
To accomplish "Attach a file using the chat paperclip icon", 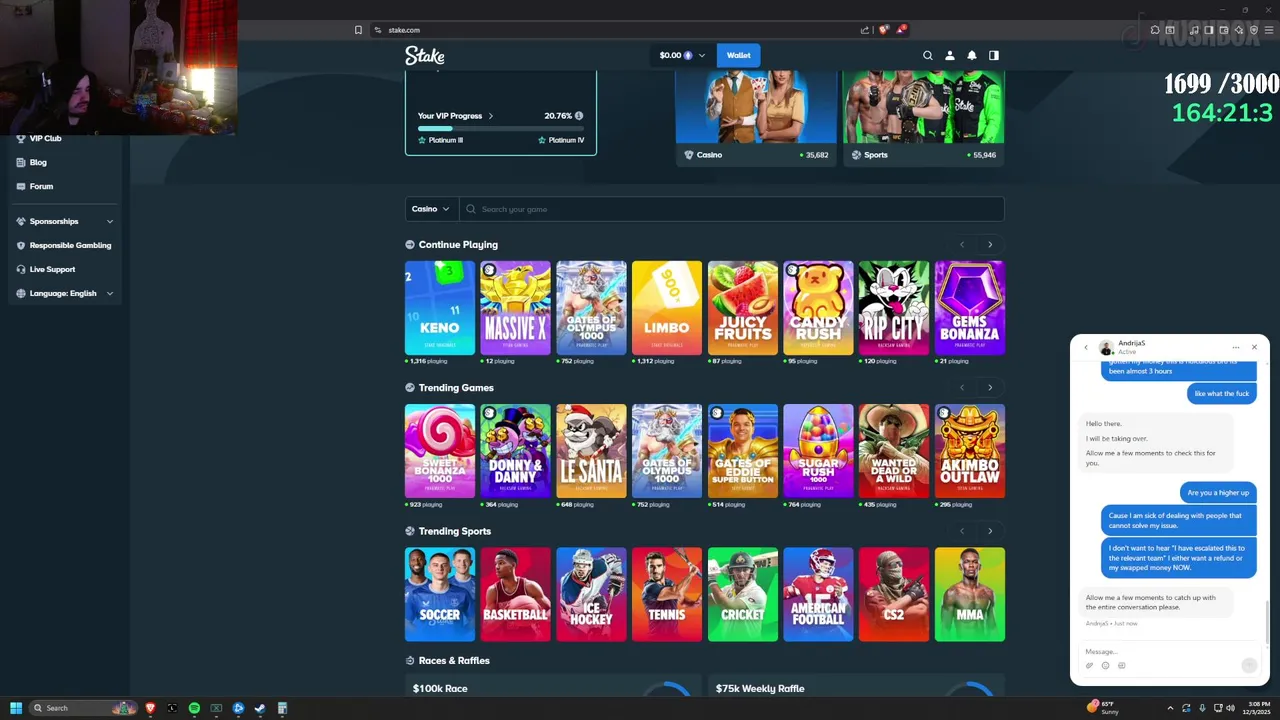I will 1090,666.
